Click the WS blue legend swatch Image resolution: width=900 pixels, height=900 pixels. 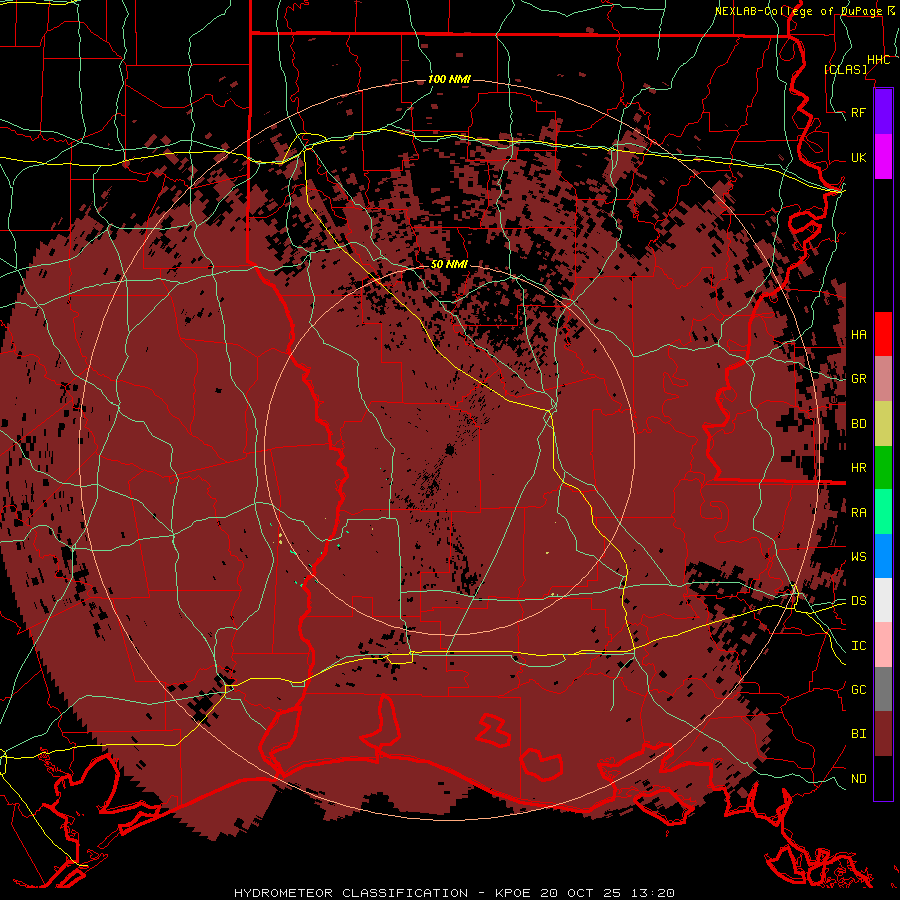pos(883,556)
